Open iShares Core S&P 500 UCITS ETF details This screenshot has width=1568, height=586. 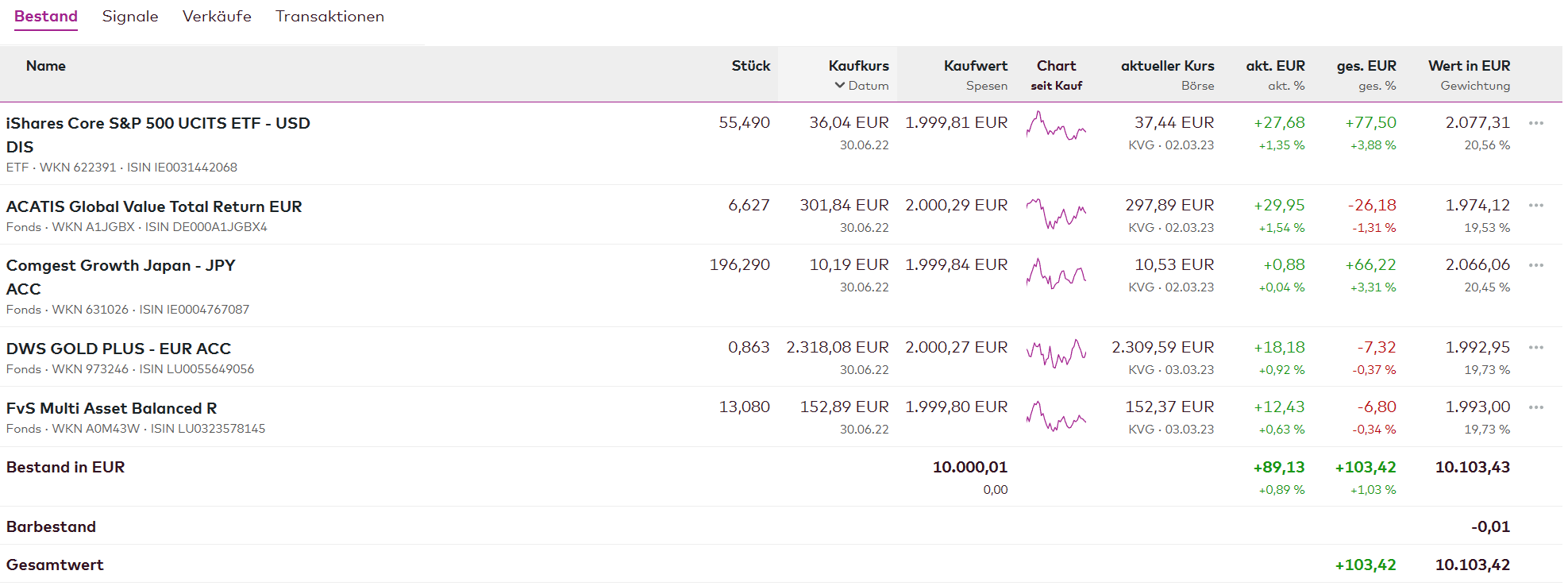click(158, 124)
